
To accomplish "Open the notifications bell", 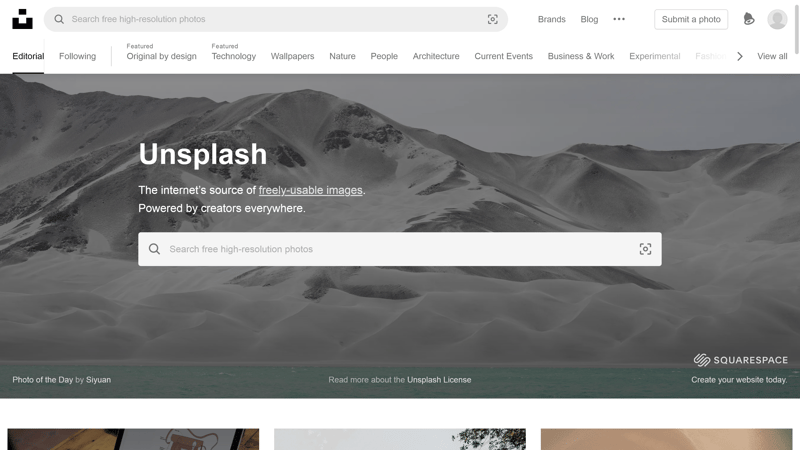I will pos(748,19).
